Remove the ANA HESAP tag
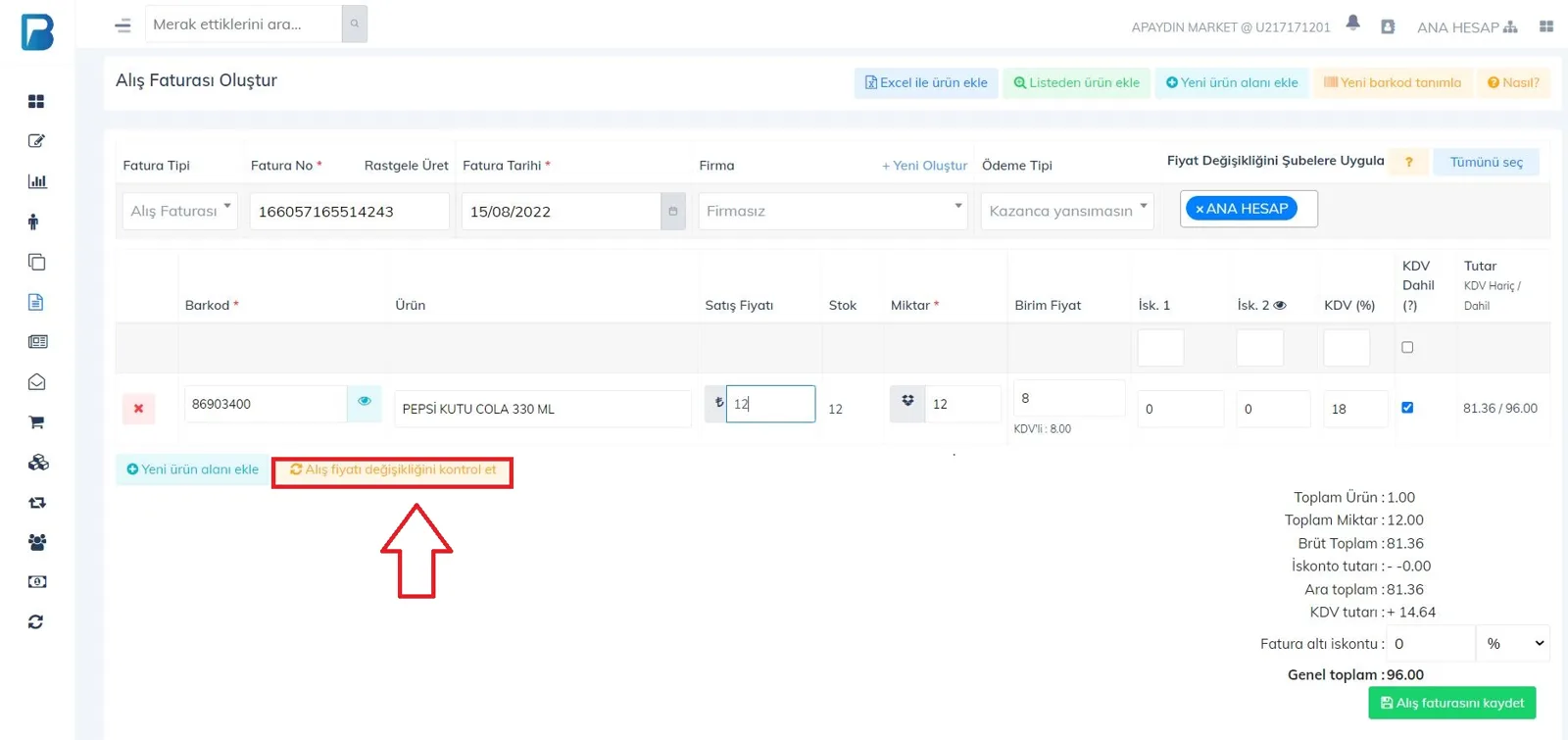The height and width of the screenshot is (740, 1568). tap(1200, 209)
